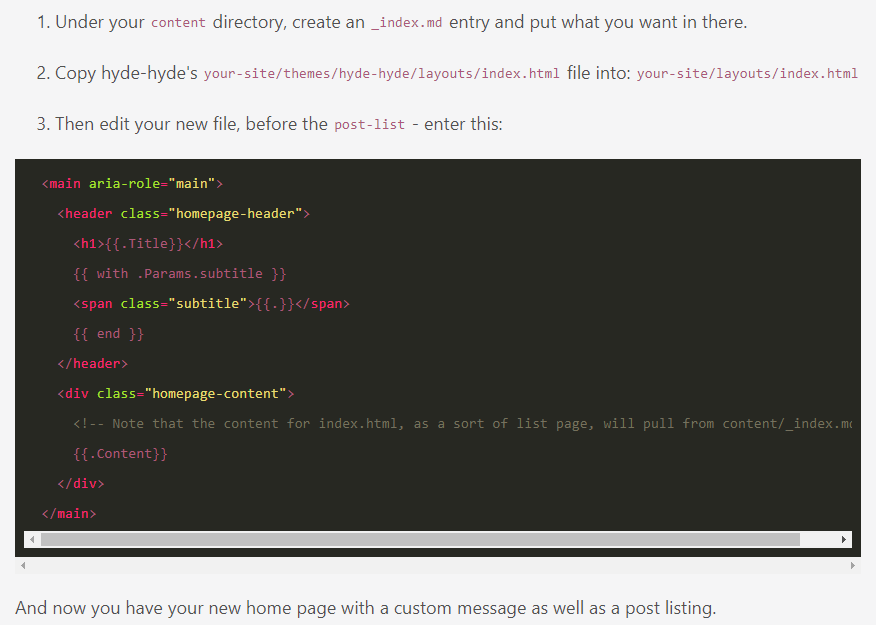Click step 2 text 'Copy hyde-hyde's'

pyautogui.click(x=126, y=73)
